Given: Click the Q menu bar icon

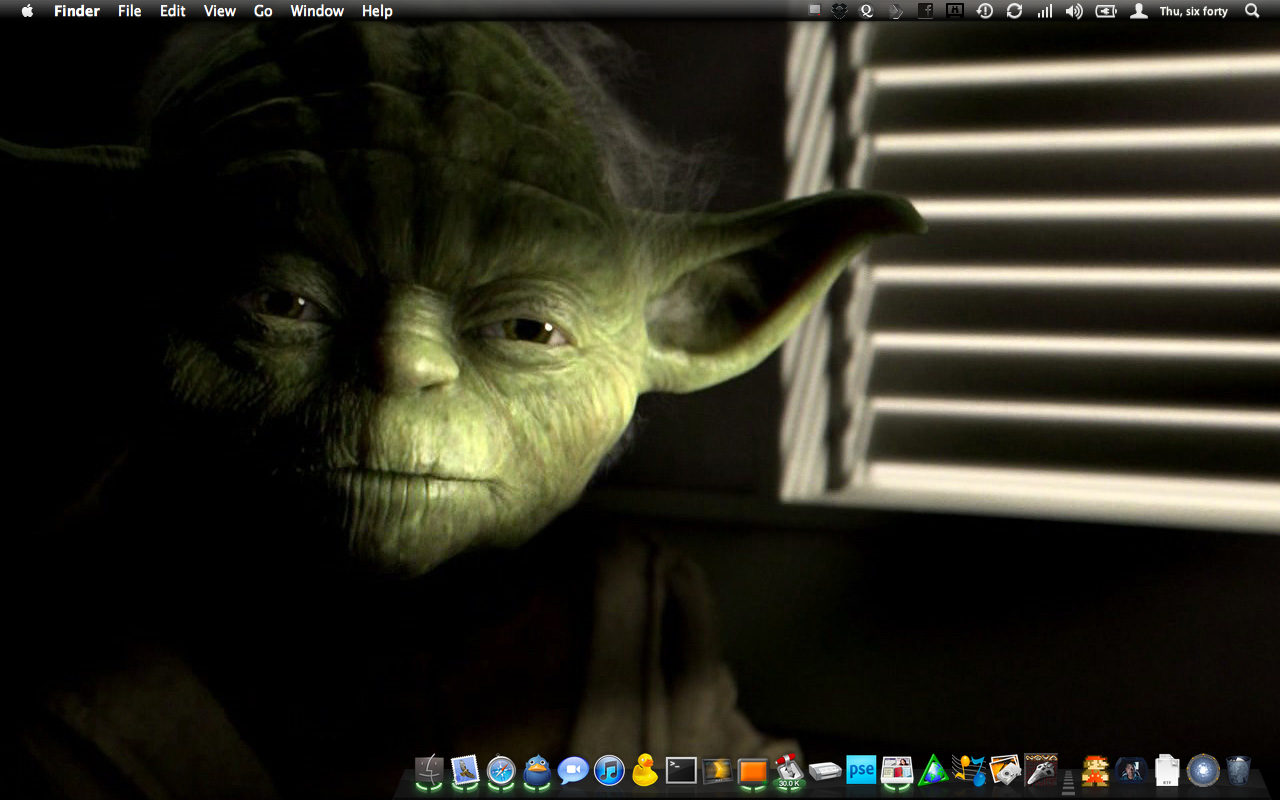Looking at the screenshot, I should [x=868, y=11].
